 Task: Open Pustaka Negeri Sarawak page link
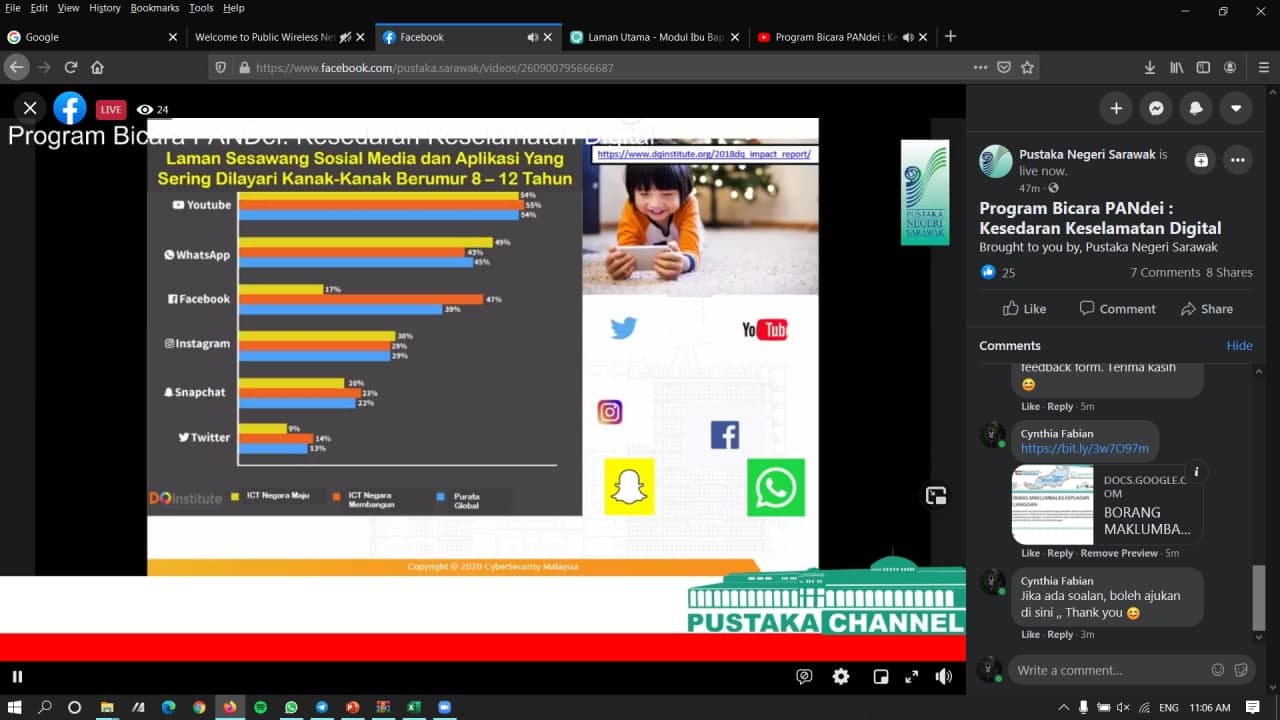(x=1087, y=154)
